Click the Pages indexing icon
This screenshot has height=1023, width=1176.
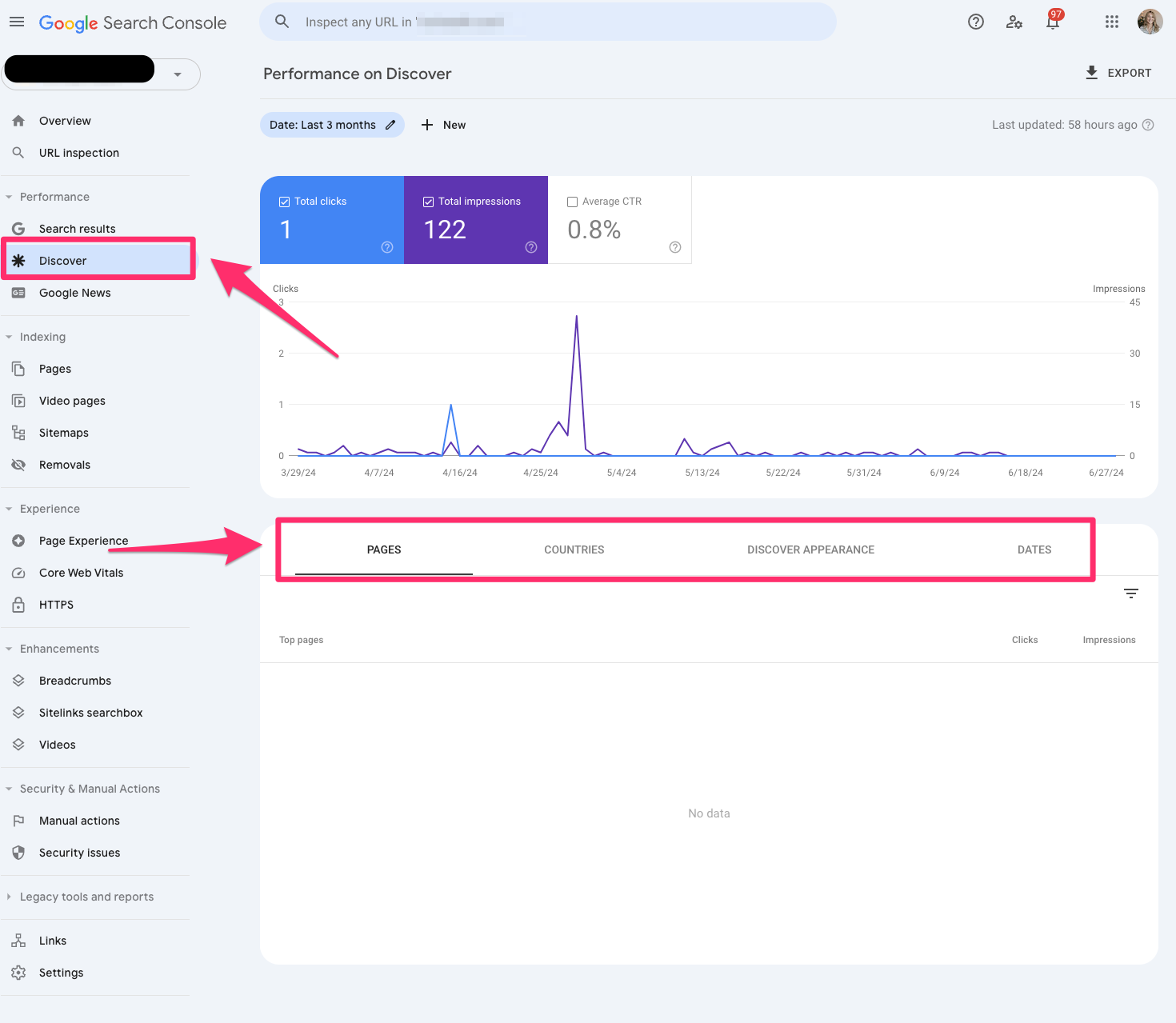pyautogui.click(x=18, y=369)
